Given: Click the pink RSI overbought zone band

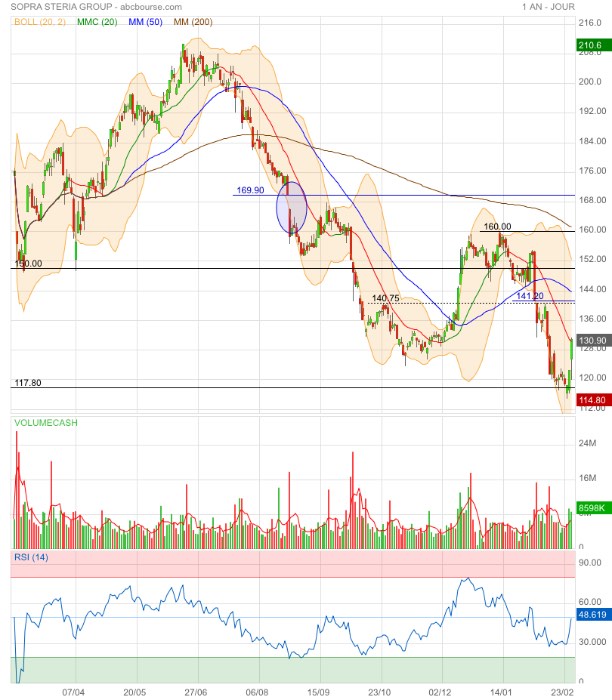Looking at the screenshot, I should (293, 564).
